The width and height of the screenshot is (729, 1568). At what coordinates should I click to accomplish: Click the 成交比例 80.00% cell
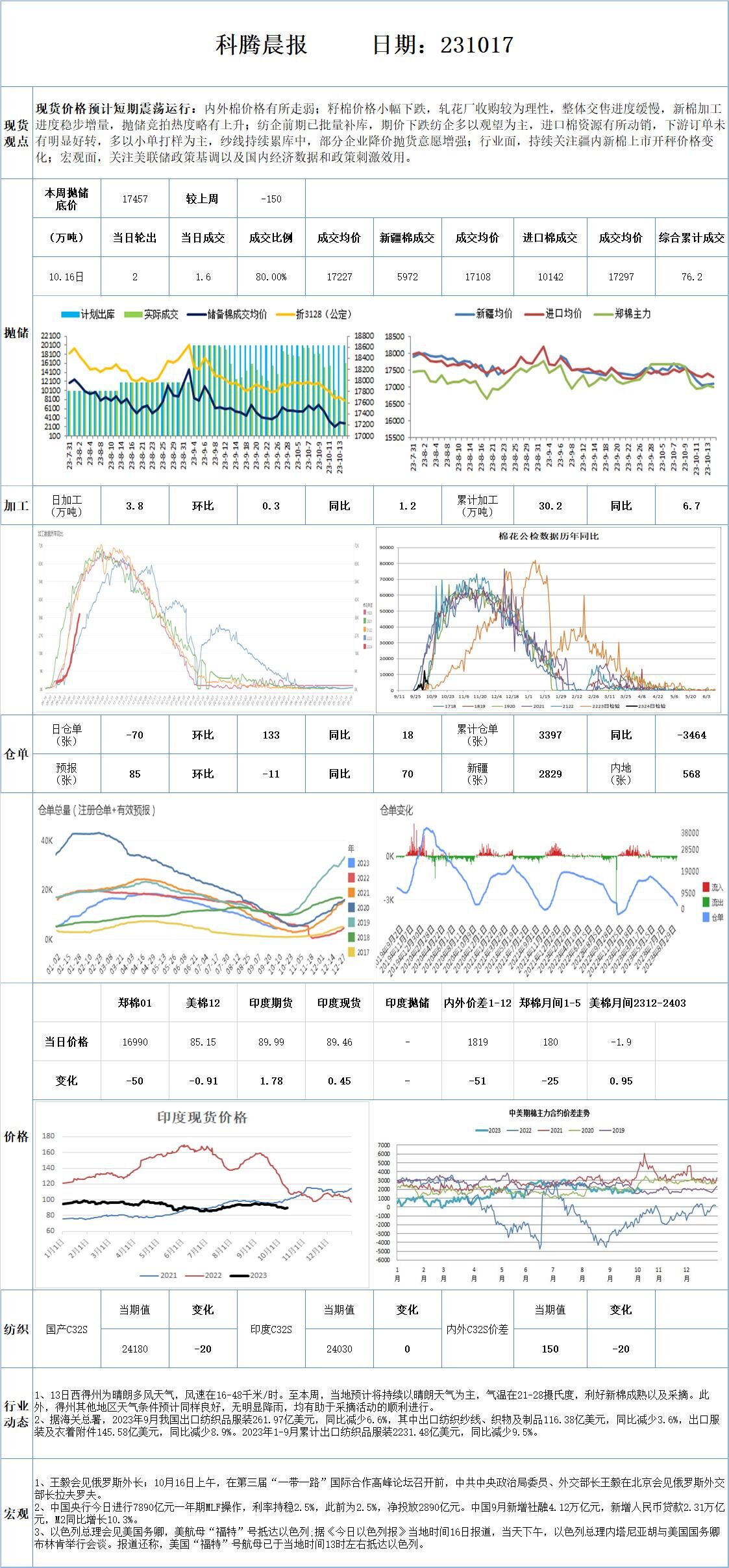(x=271, y=276)
